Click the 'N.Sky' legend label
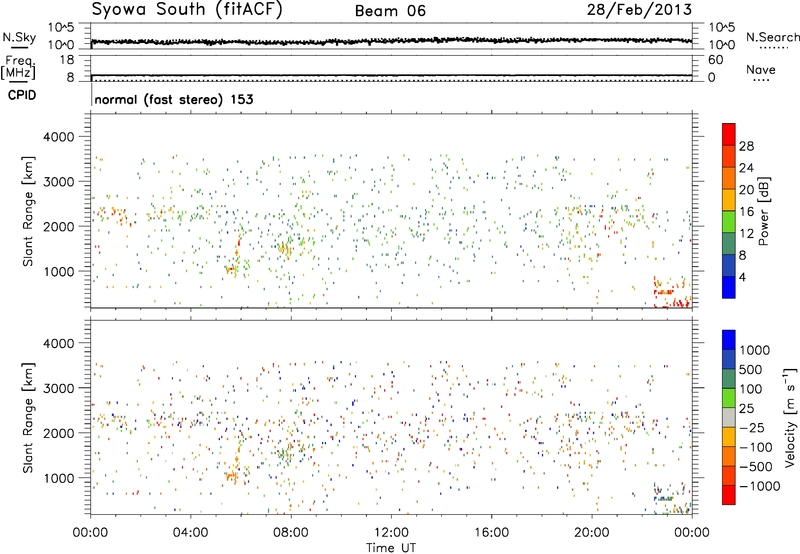800x554 pixels. (19, 37)
